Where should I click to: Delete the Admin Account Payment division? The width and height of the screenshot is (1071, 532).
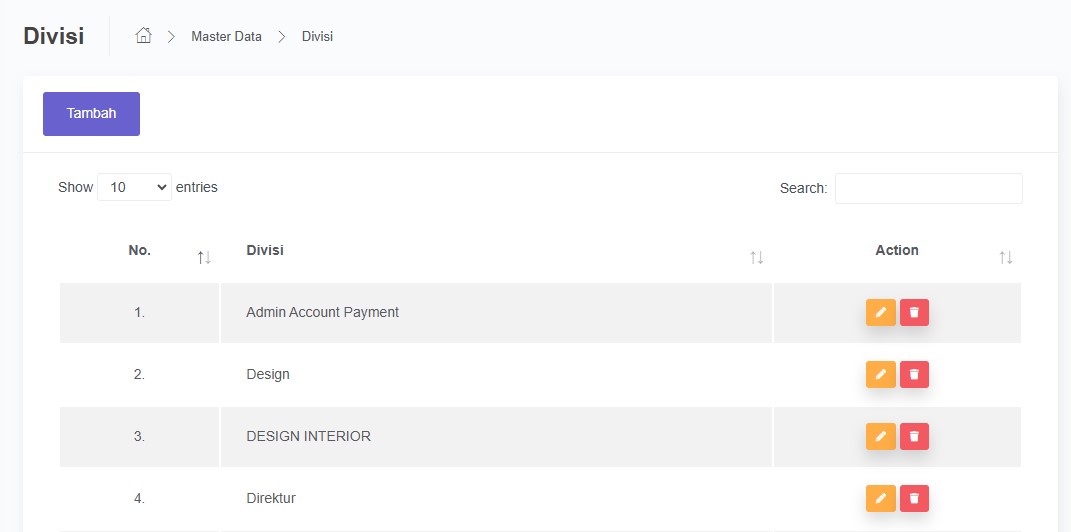[914, 313]
